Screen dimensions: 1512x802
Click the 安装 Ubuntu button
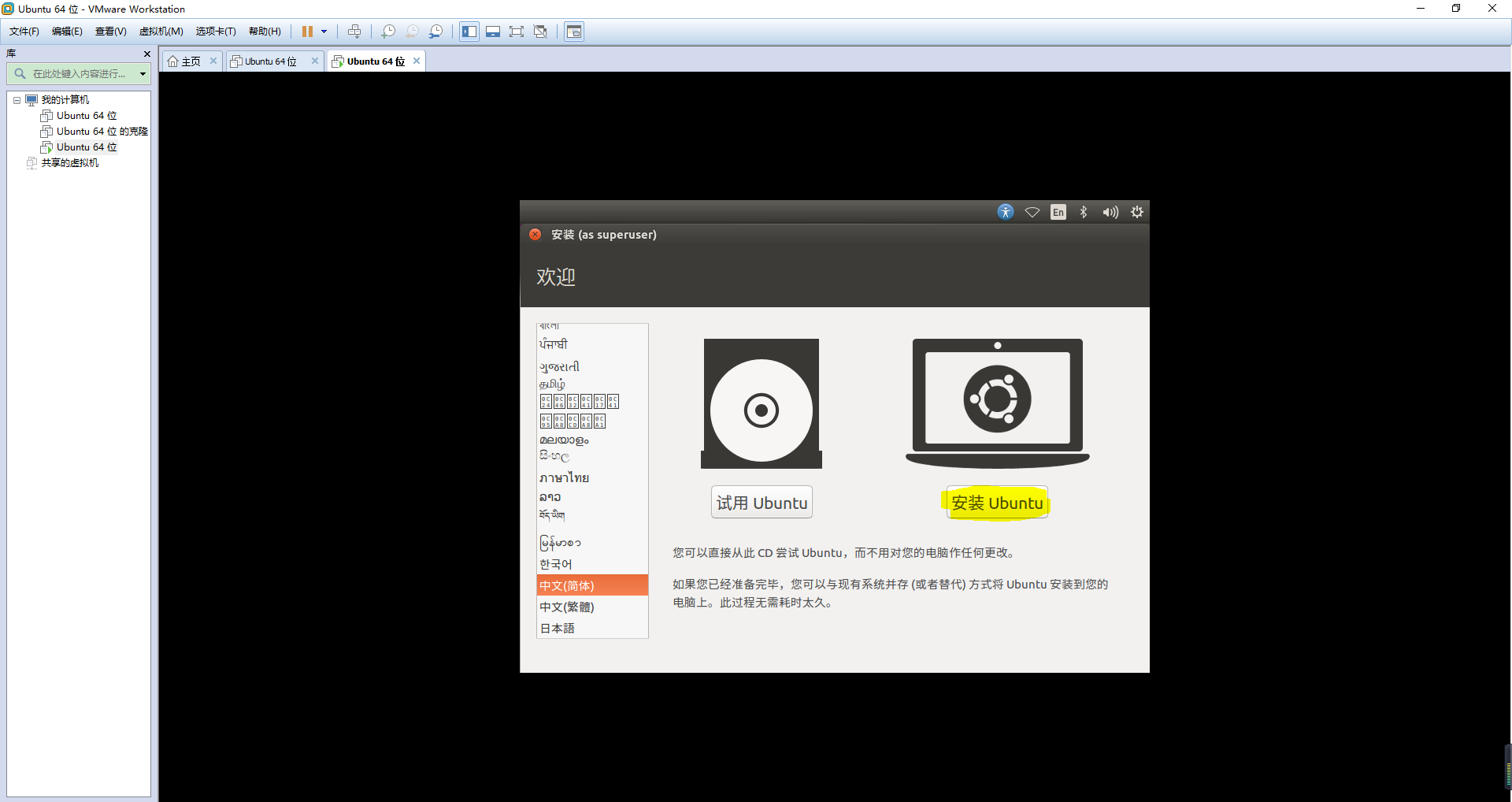[x=997, y=503]
